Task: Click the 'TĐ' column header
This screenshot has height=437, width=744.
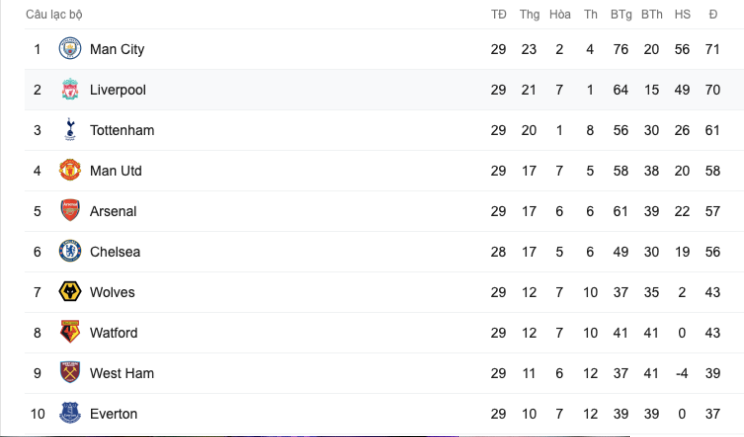Action: coord(499,15)
